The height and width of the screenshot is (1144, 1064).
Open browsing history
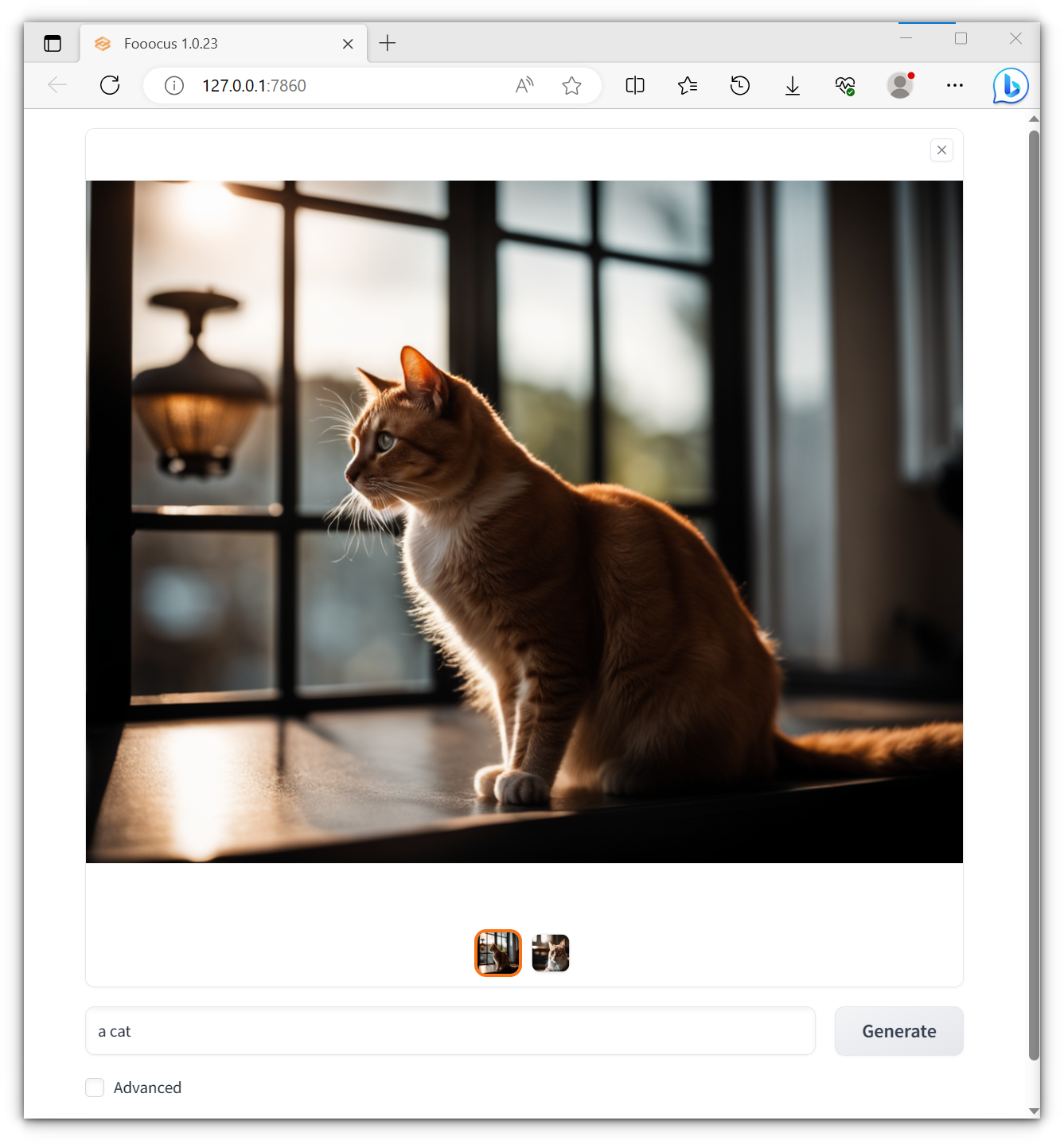(739, 85)
